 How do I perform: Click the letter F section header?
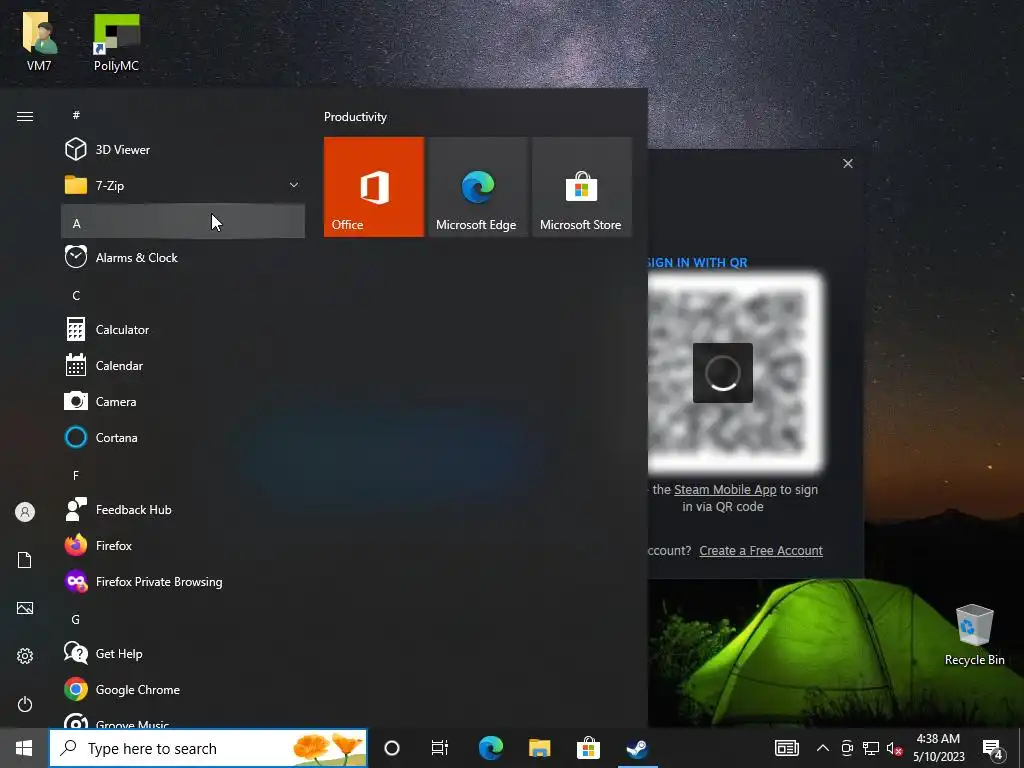(x=183, y=475)
